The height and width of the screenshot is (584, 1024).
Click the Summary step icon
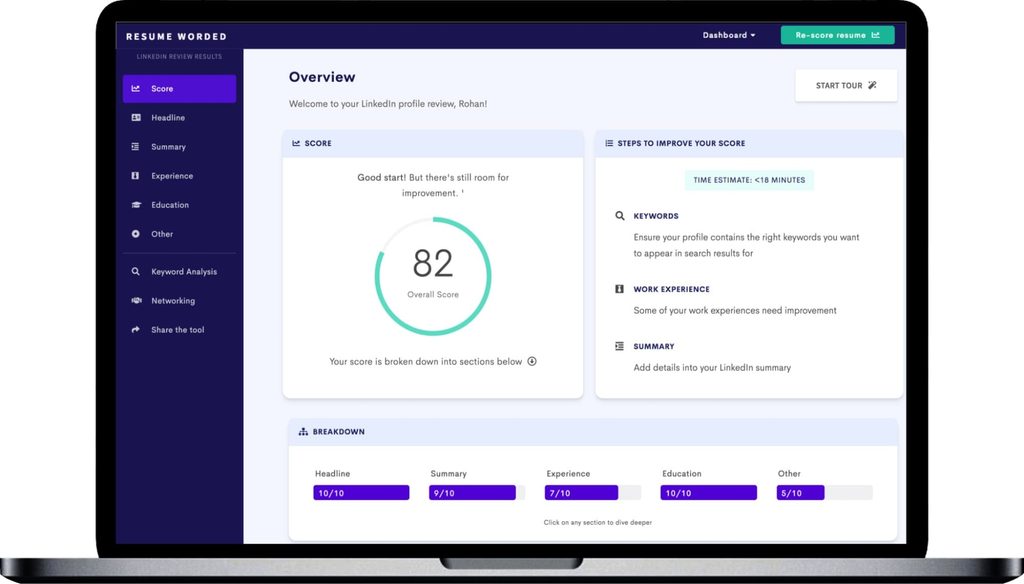pyautogui.click(x=620, y=346)
